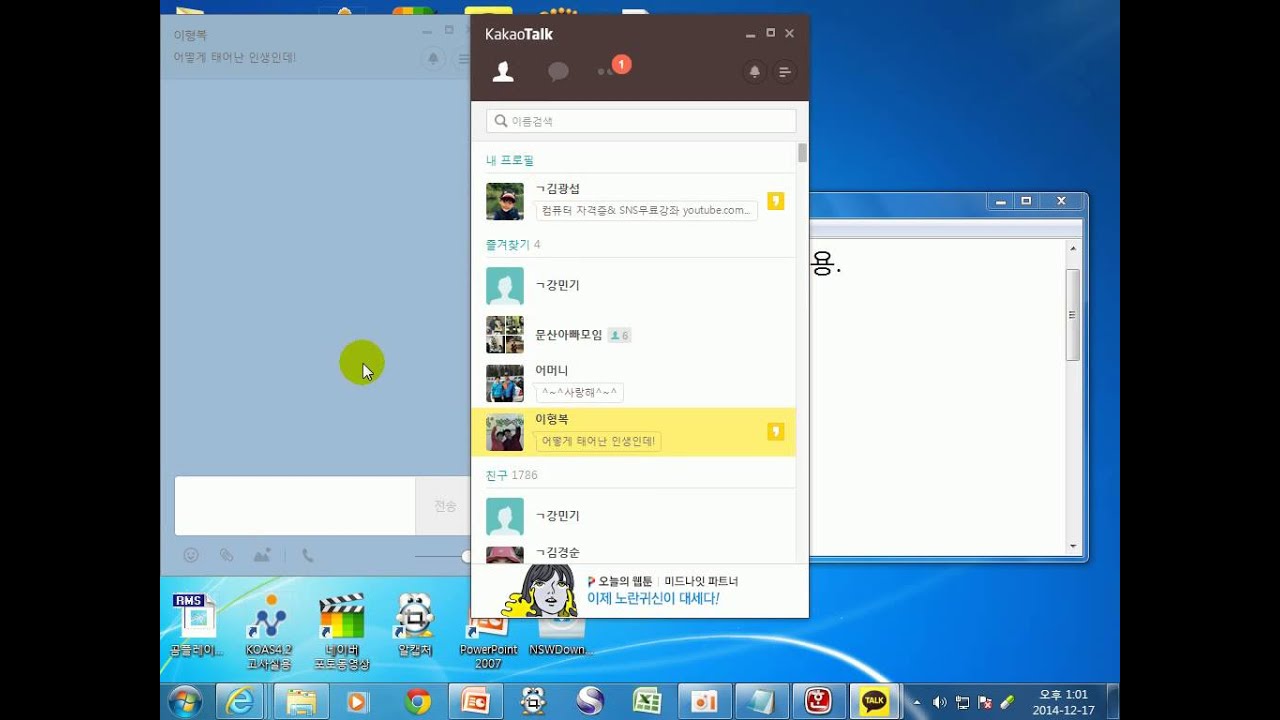Show hidden tray icons arrow
The image size is (1280, 720).
coord(917,702)
